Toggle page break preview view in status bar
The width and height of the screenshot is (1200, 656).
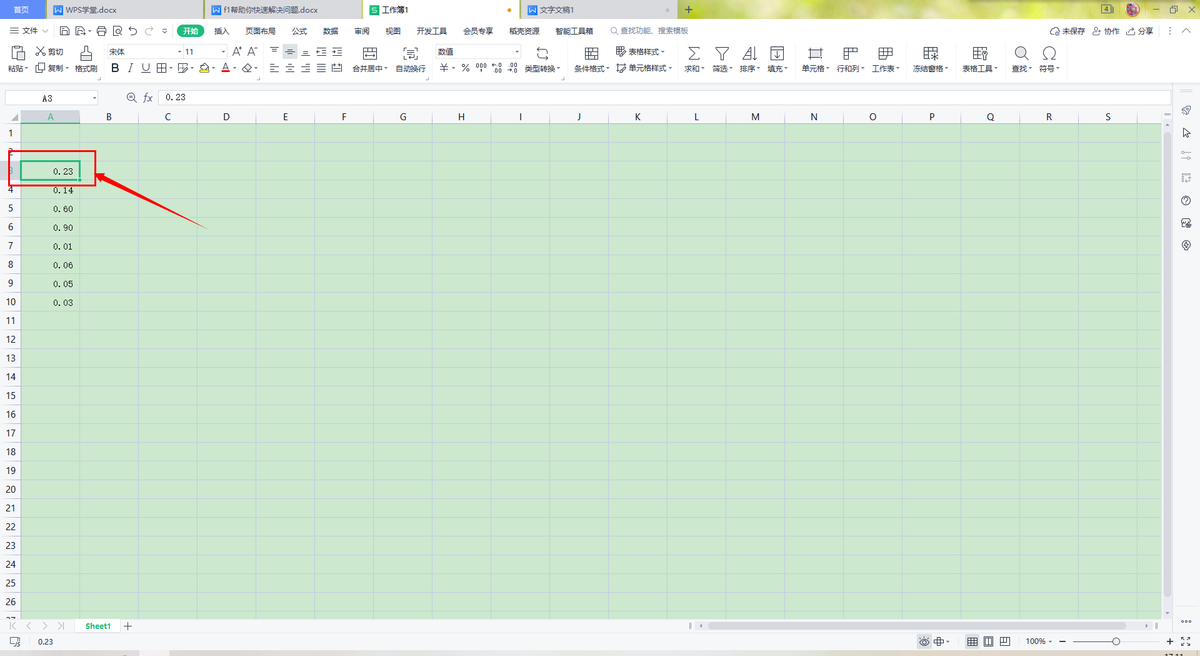pos(1005,641)
